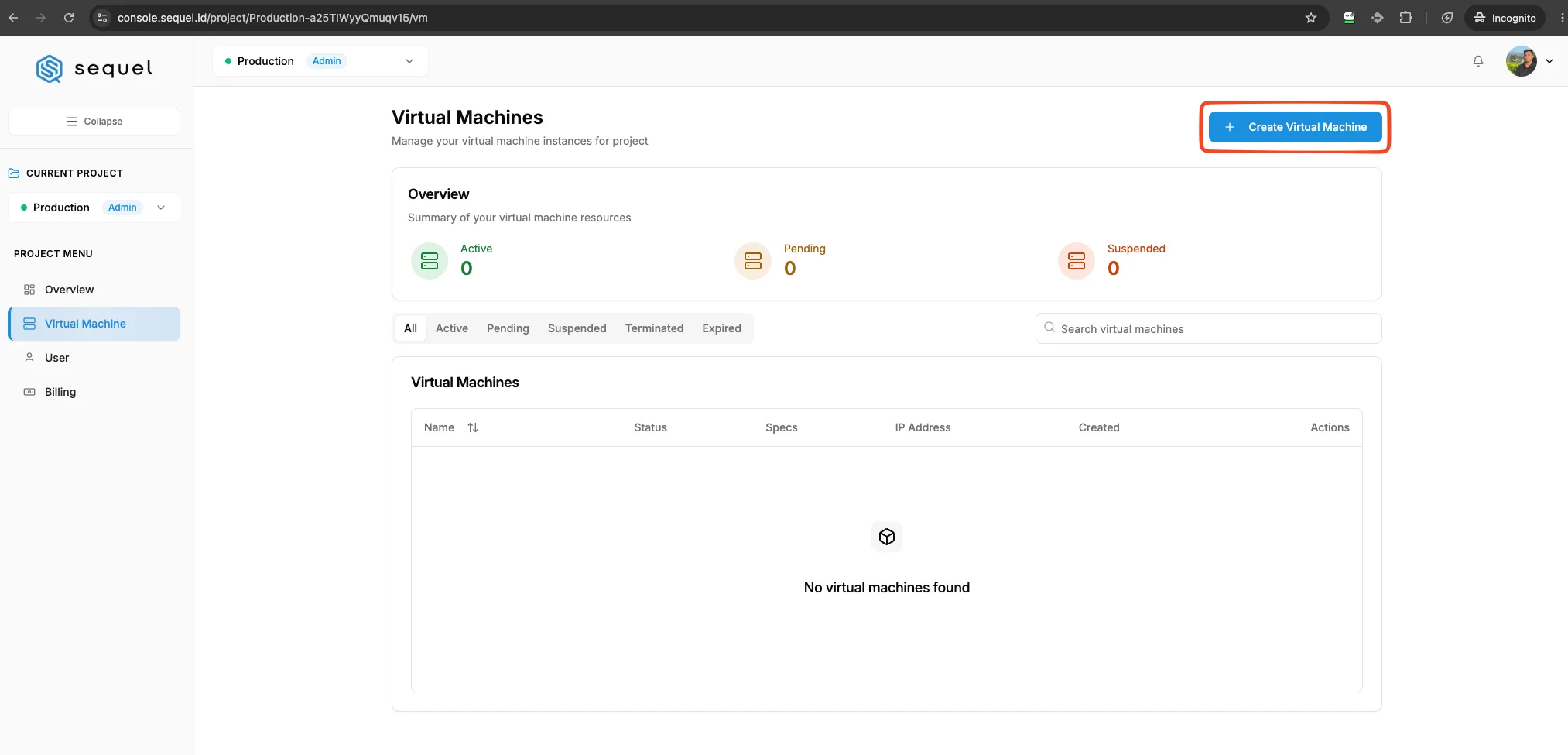The height and width of the screenshot is (755, 1568).
Task: Click the Pending servers overview icon
Action: [753, 261]
